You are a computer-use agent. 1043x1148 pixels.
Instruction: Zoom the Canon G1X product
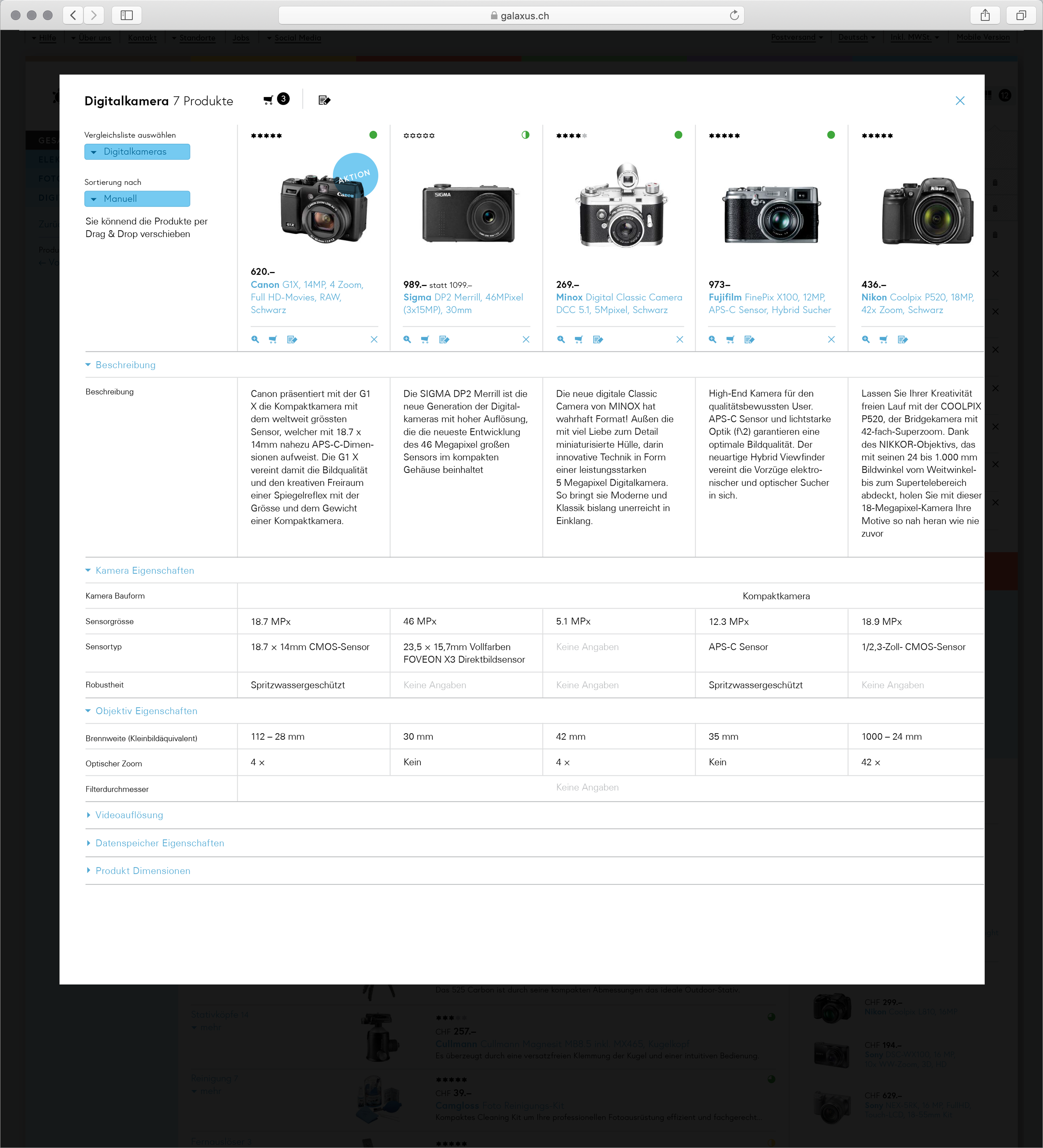(x=255, y=339)
